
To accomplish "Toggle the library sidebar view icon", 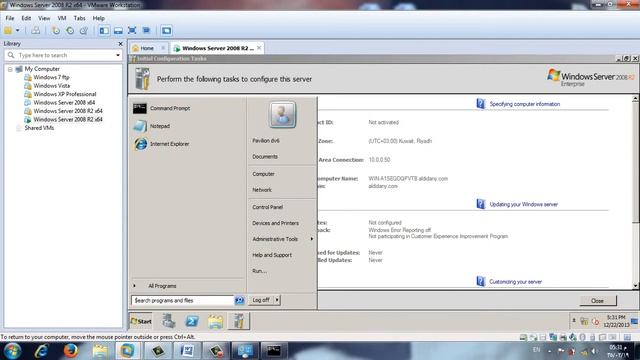I will pos(104,31).
